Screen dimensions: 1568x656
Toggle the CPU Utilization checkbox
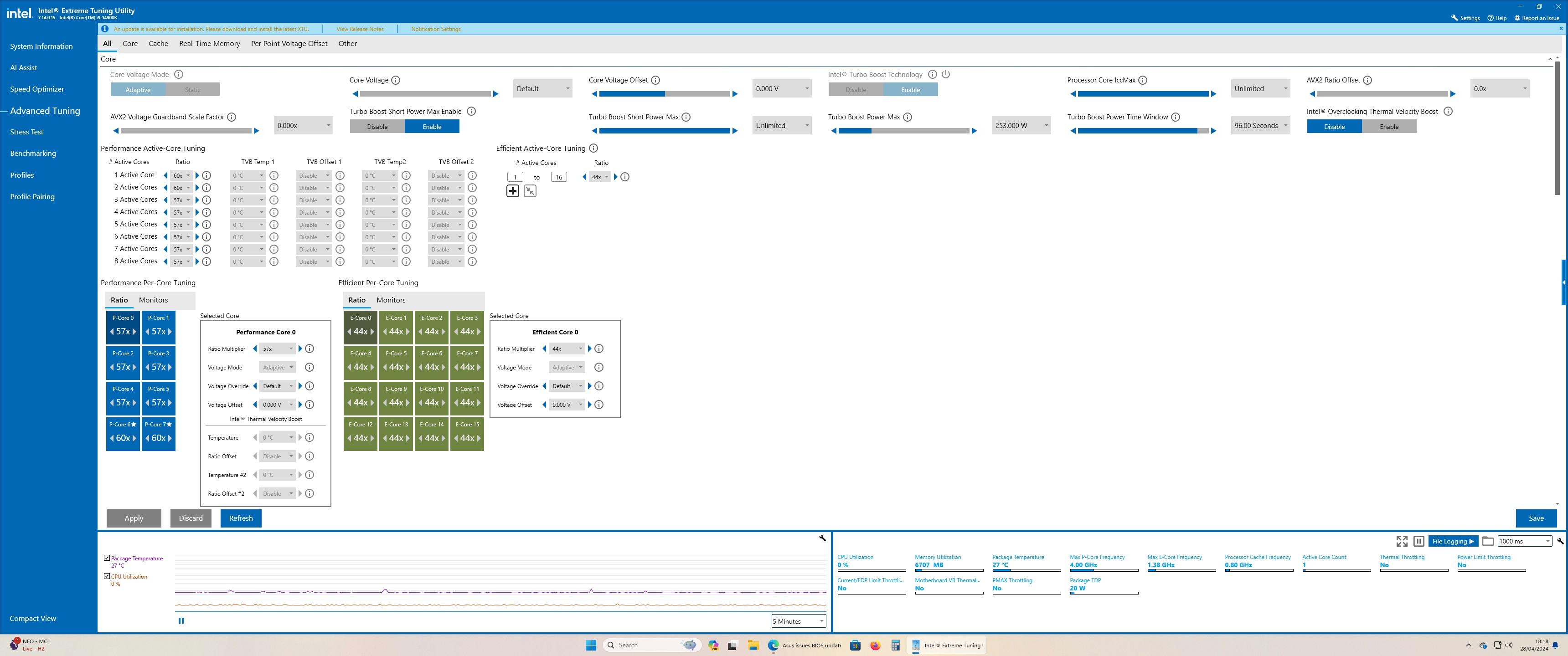pyautogui.click(x=107, y=576)
